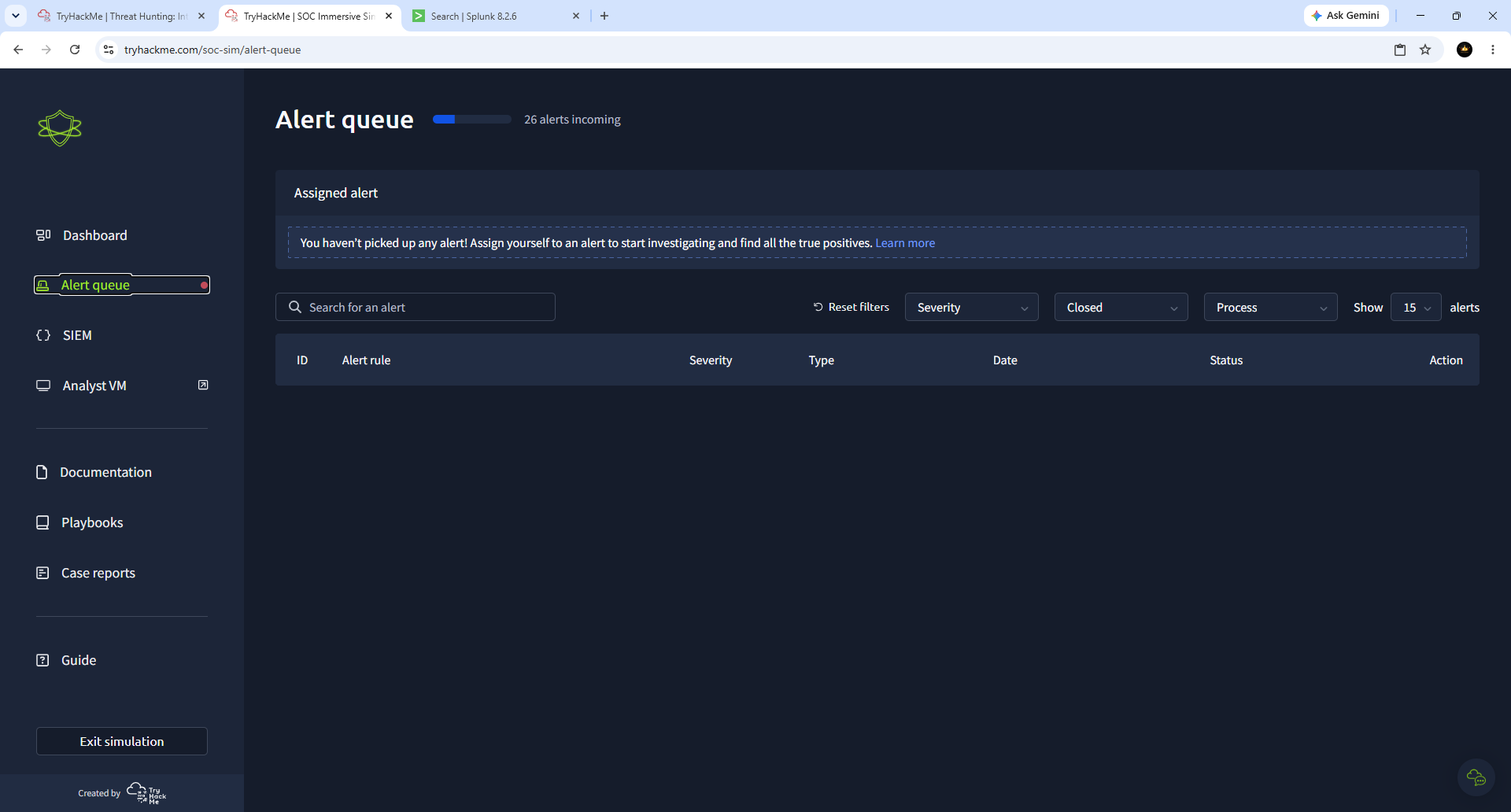Screen dimensions: 1511x812
Task: Click the address bar URL
Action: pyautogui.click(x=212, y=50)
